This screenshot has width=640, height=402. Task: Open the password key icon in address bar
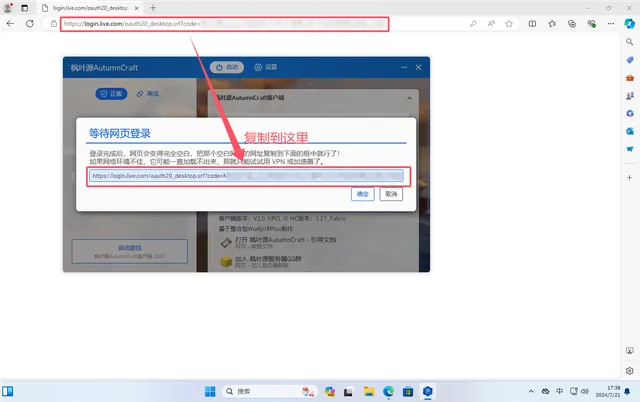(473, 24)
